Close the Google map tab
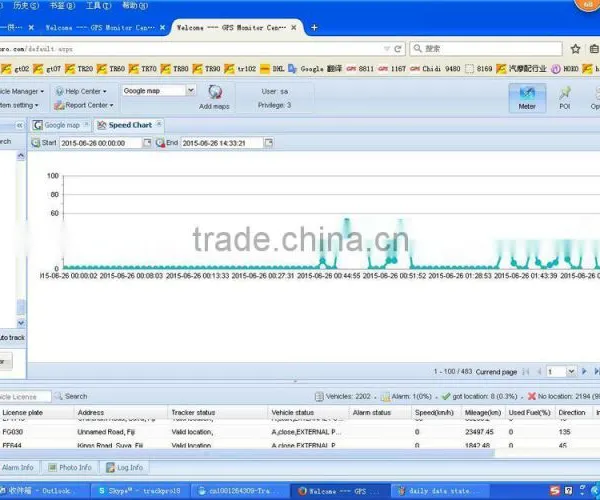The height and width of the screenshot is (500, 600). click(86, 124)
